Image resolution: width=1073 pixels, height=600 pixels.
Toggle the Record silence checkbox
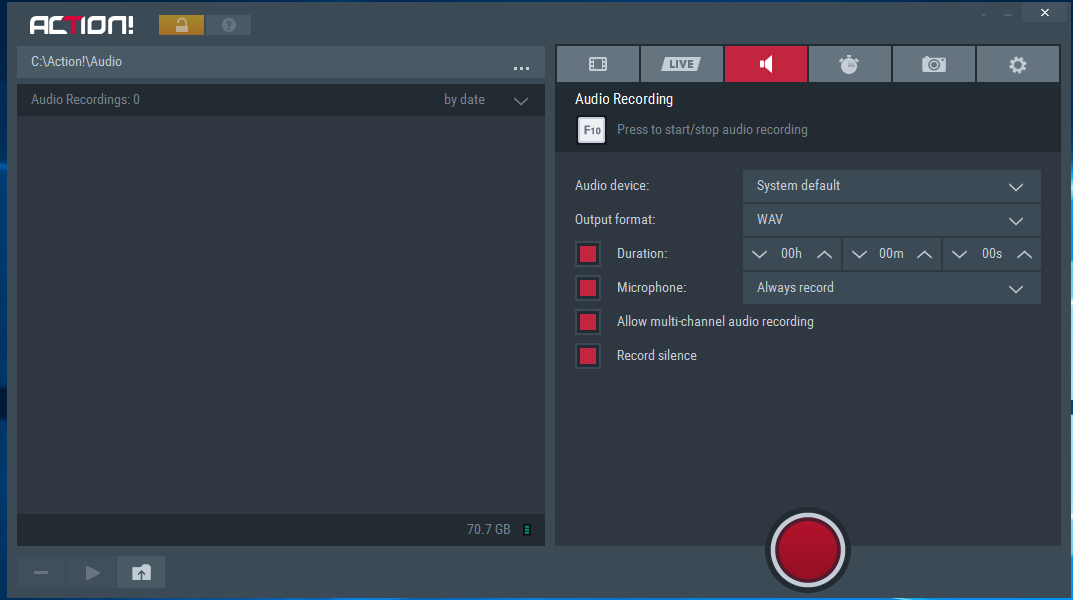[x=588, y=356]
